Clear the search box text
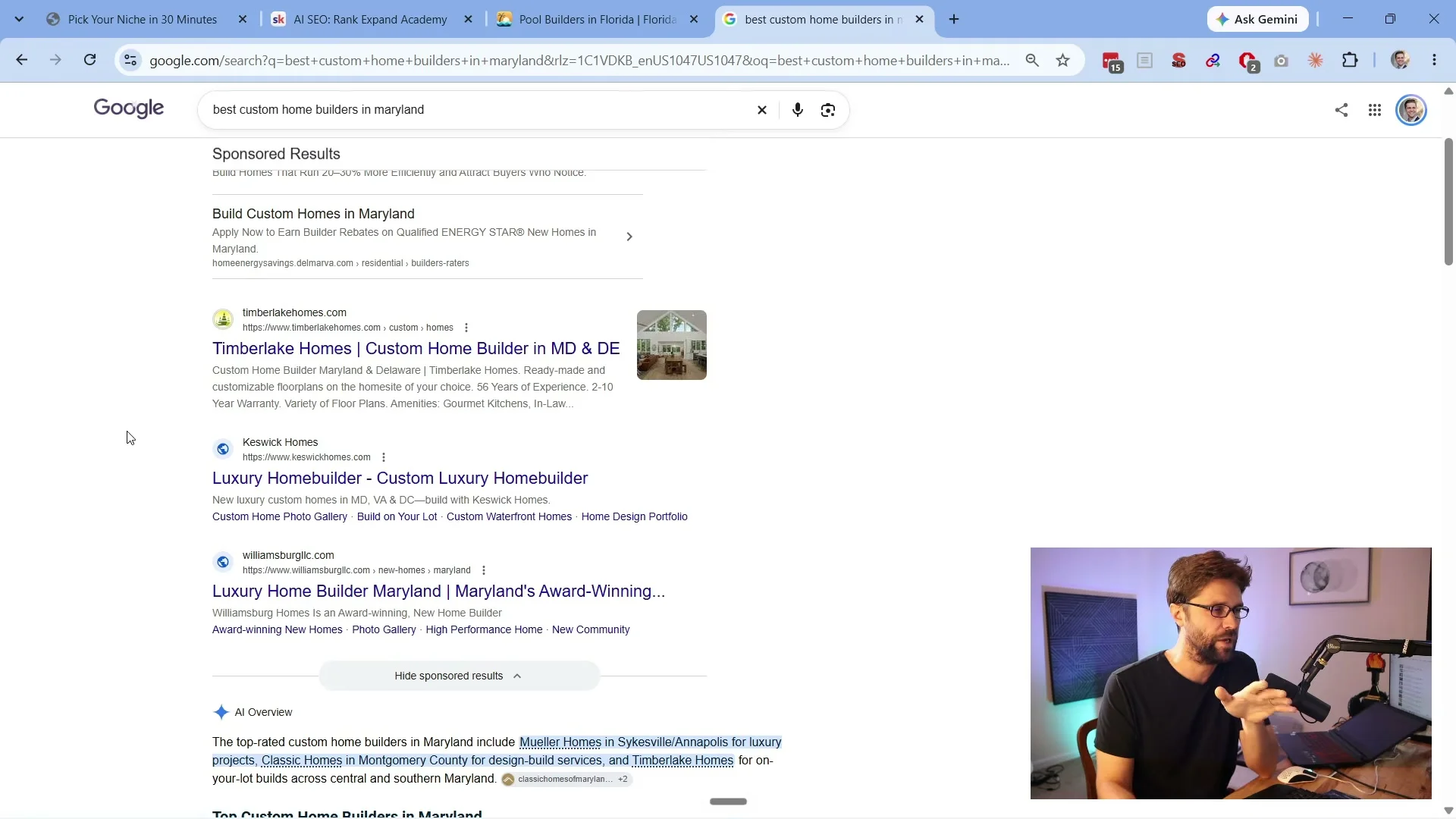The width and height of the screenshot is (1456, 819). (x=762, y=110)
